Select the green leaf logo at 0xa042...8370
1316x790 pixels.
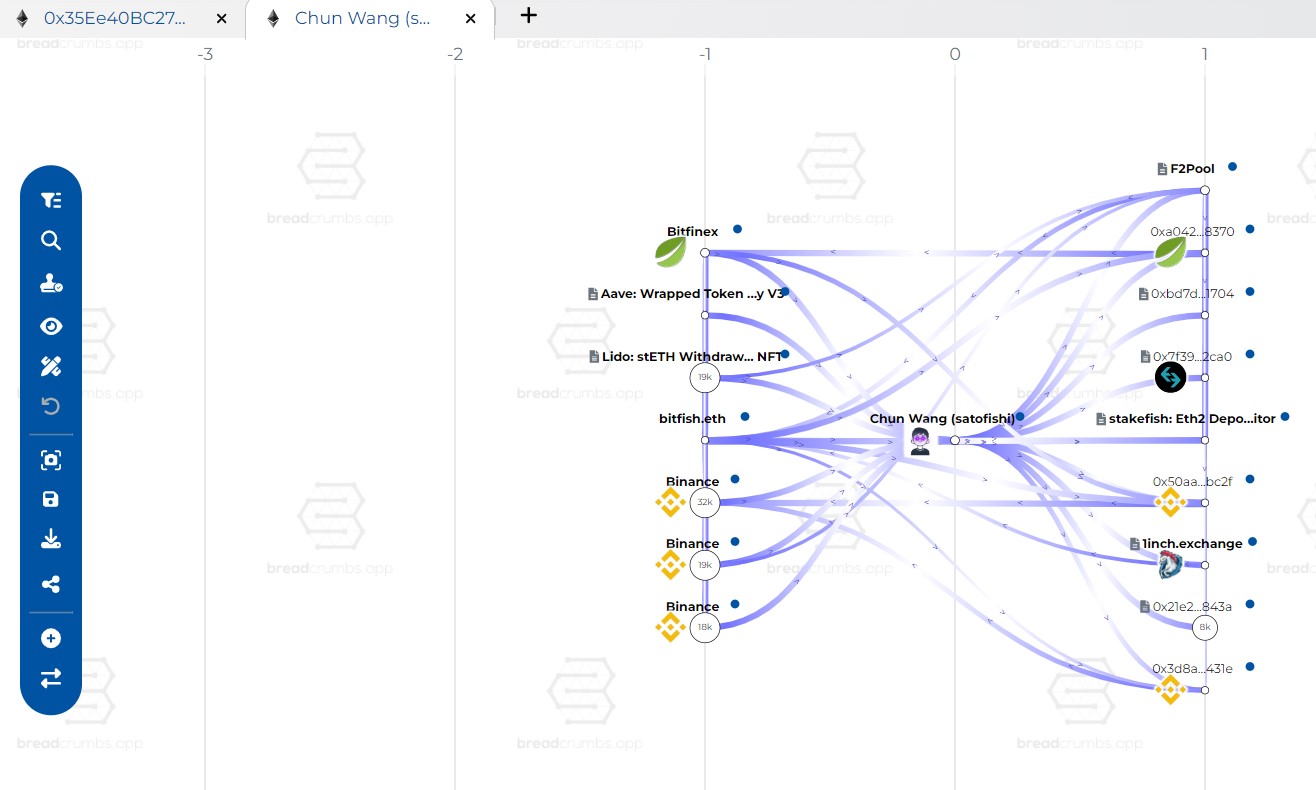point(1170,252)
